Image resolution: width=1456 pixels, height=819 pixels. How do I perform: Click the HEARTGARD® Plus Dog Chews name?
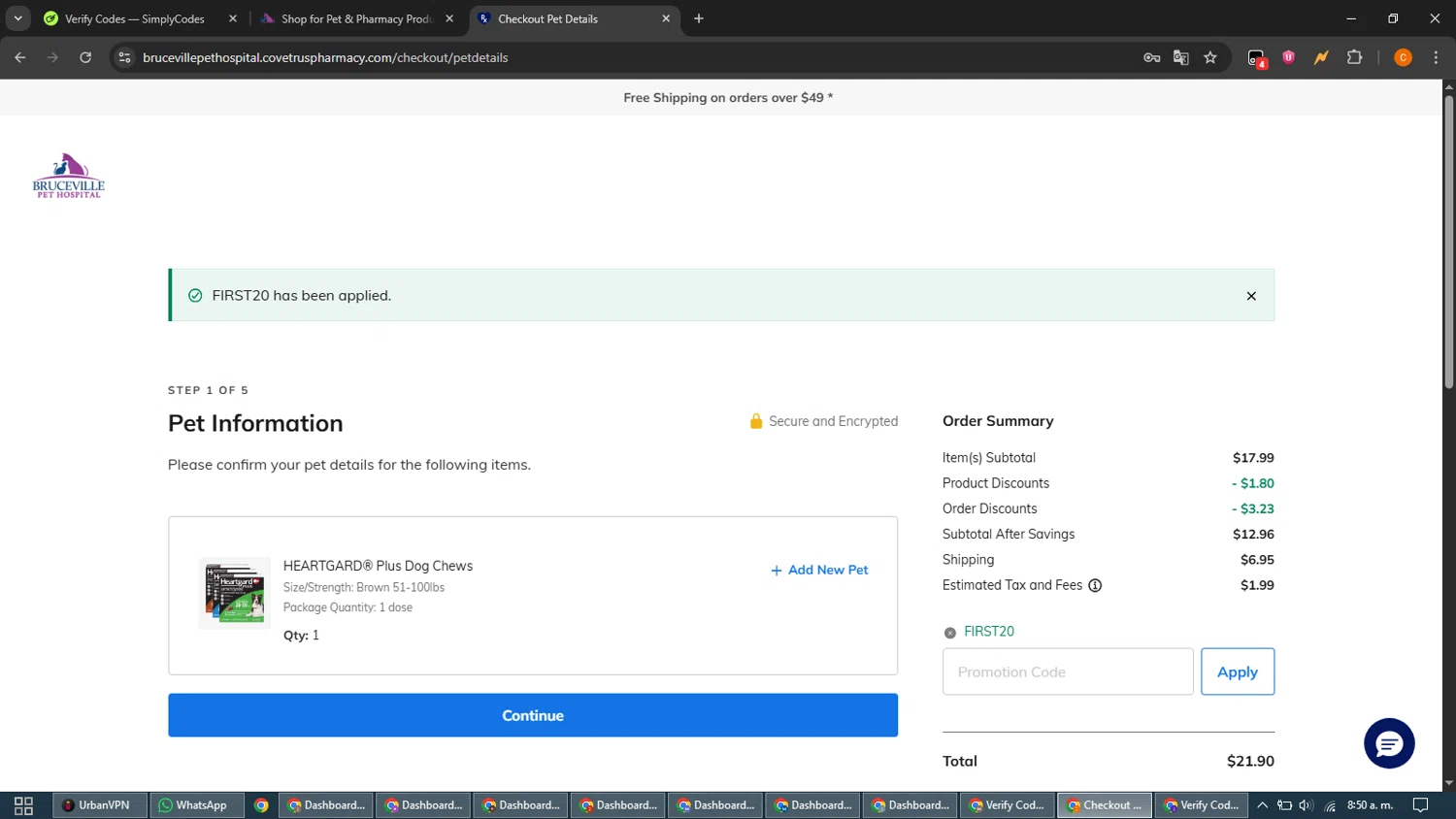coord(378,566)
